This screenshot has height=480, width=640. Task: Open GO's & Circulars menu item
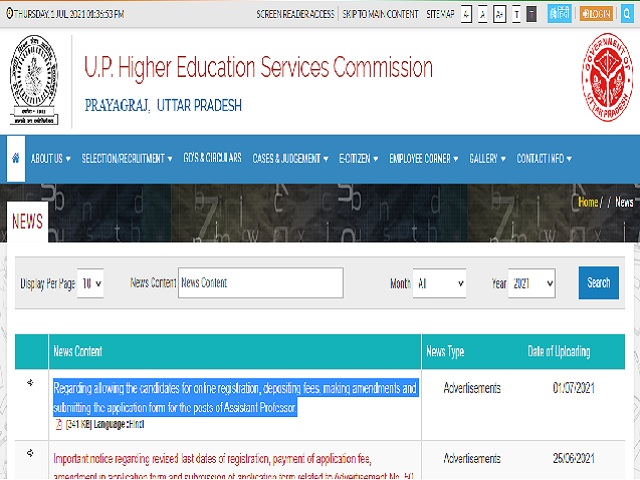point(212,158)
